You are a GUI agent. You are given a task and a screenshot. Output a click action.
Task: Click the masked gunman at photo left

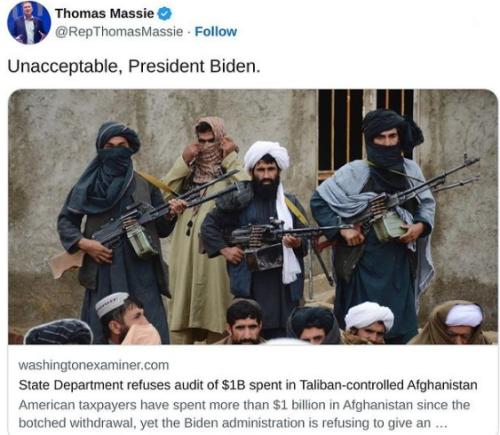(115, 213)
